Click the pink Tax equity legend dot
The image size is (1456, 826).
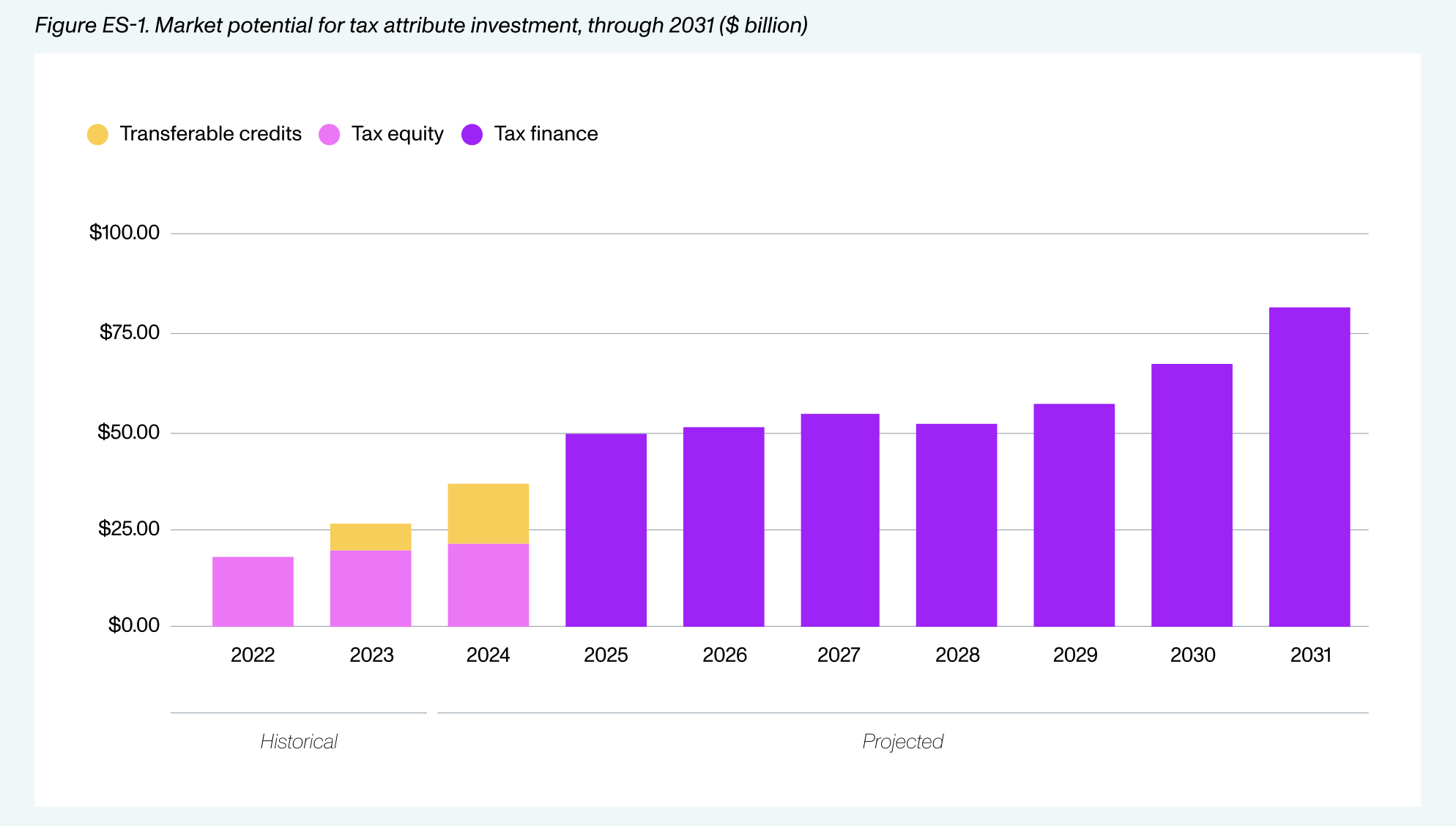(329, 135)
